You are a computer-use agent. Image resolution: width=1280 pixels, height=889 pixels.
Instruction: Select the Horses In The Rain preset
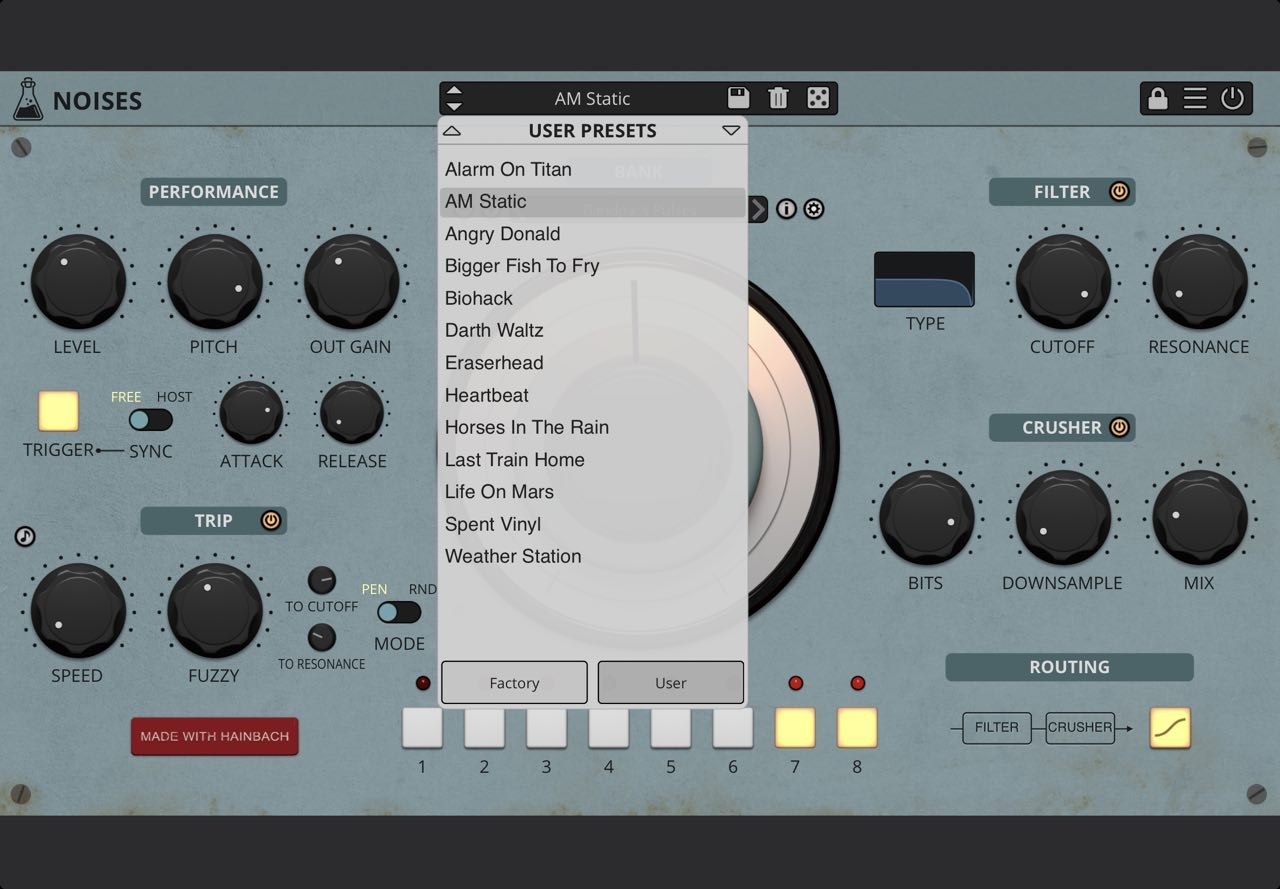click(x=527, y=427)
